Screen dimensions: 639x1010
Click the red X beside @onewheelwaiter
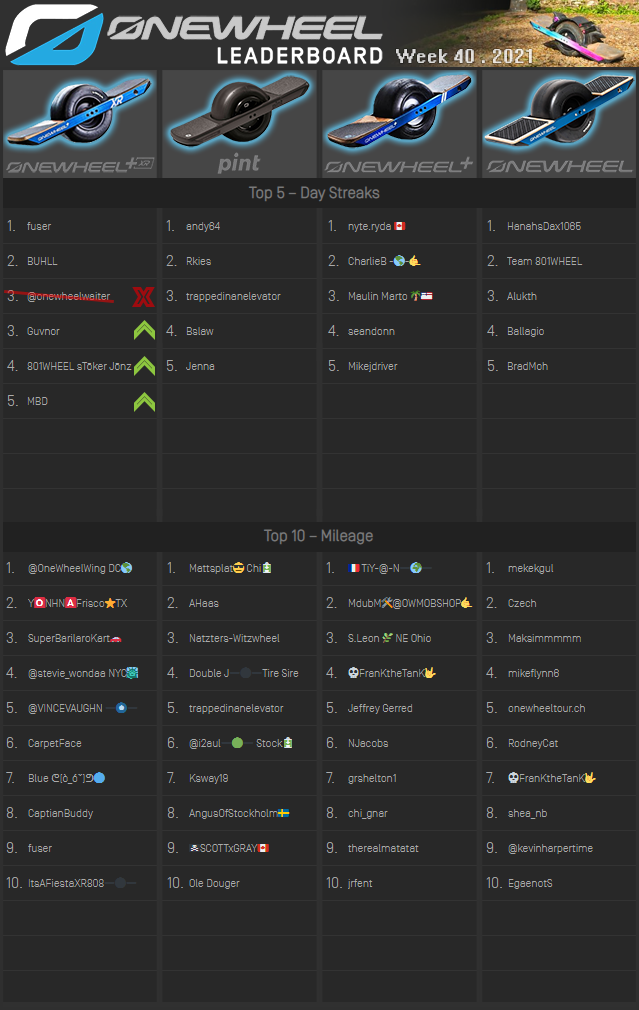[143, 296]
